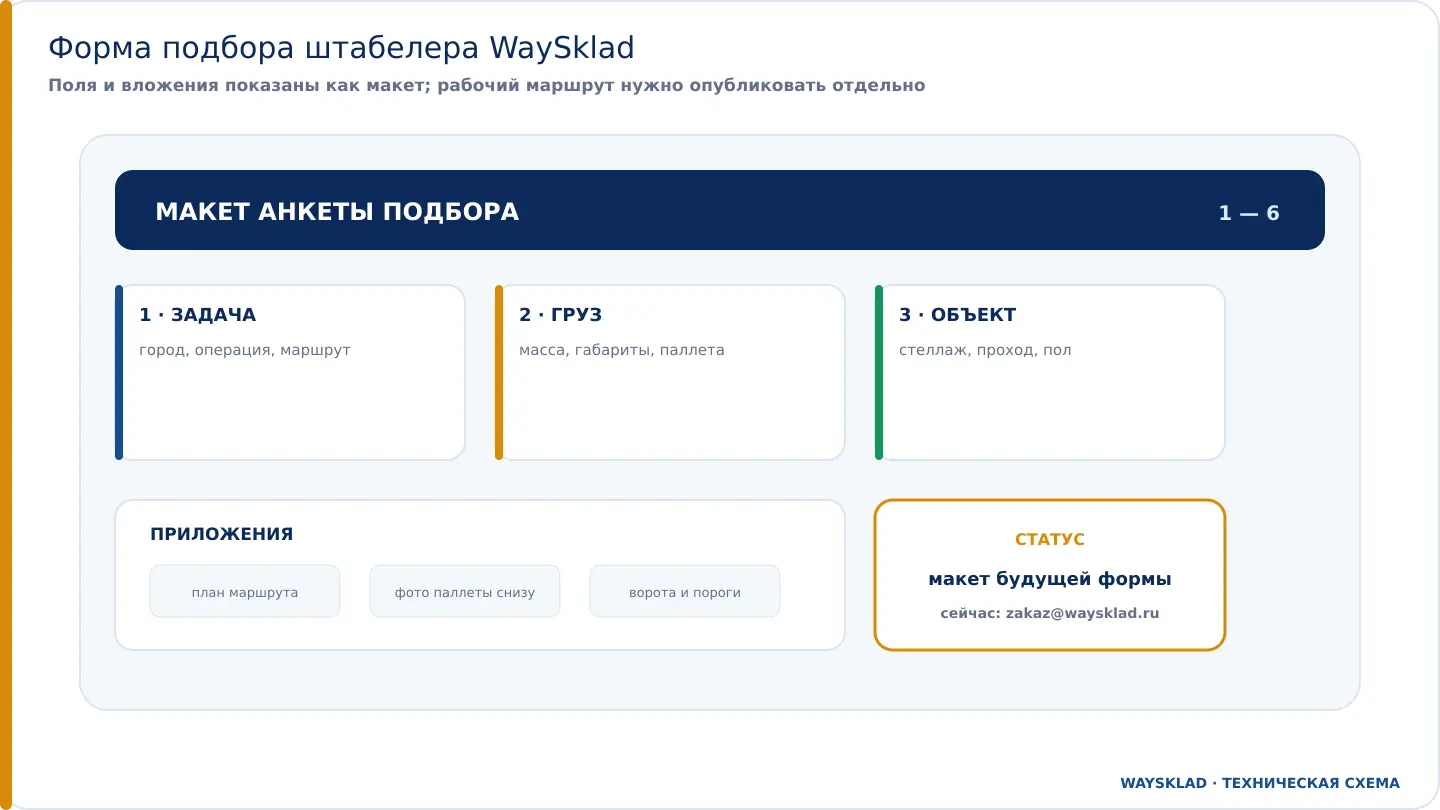
Task: Click the footer "WAYSKLAD · ТЕХНИЧЕСКАЯ СХЕМА"
Action: pos(1260,783)
